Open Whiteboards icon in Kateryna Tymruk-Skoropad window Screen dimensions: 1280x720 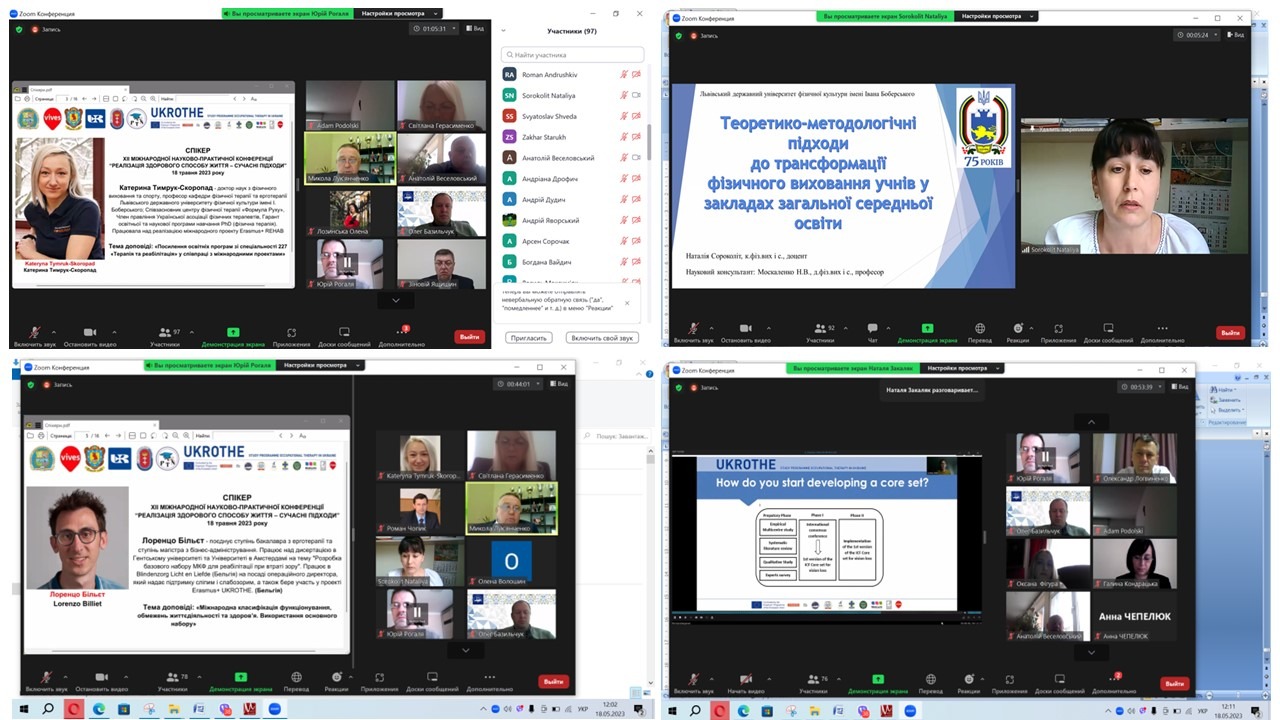pyautogui.click(x=347, y=334)
